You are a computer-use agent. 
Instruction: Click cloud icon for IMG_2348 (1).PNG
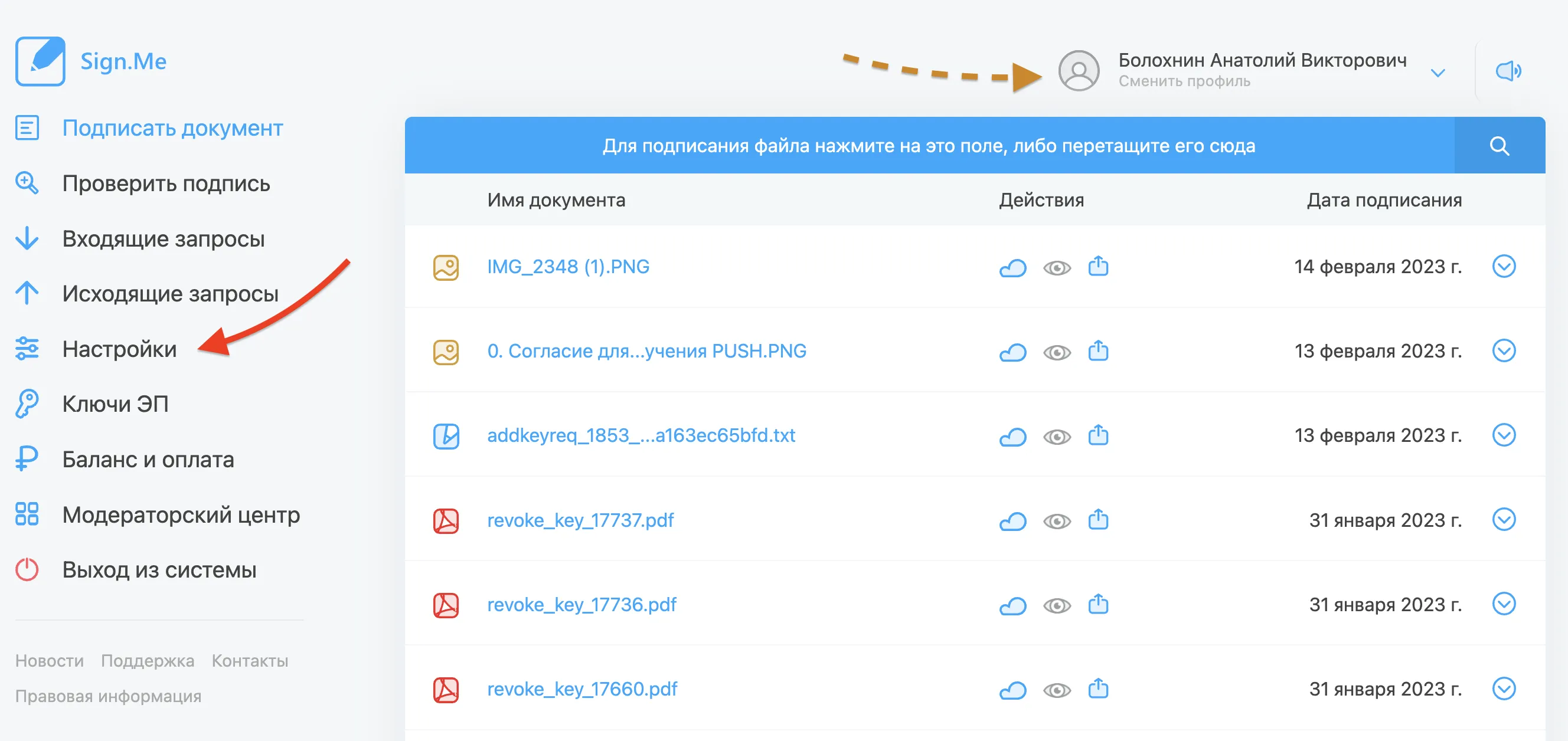click(x=1013, y=268)
